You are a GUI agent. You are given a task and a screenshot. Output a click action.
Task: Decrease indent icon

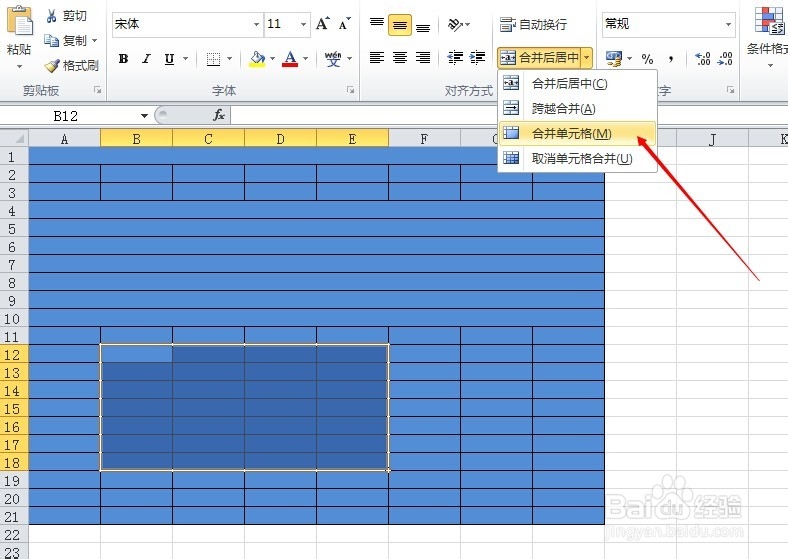[x=455, y=58]
